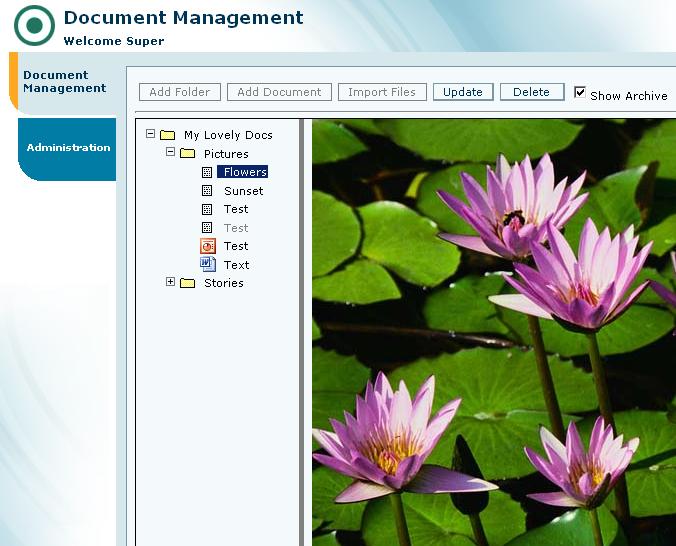Screen dimensions: 676x546
Task: Click the Welcome Super text
Action: pos(114,41)
